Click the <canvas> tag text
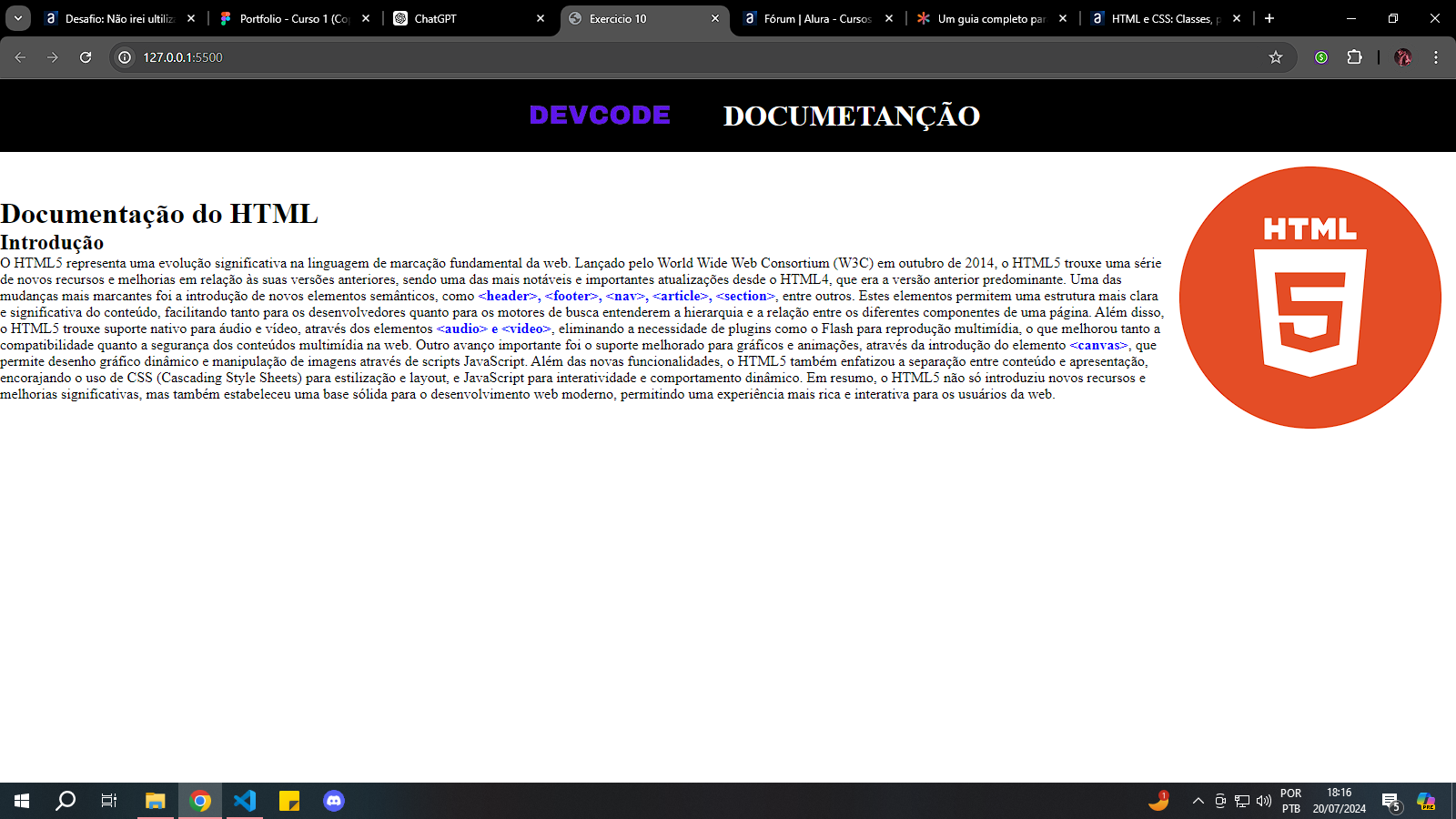Viewport: 1456px width, 819px height. click(x=1098, y=345)
